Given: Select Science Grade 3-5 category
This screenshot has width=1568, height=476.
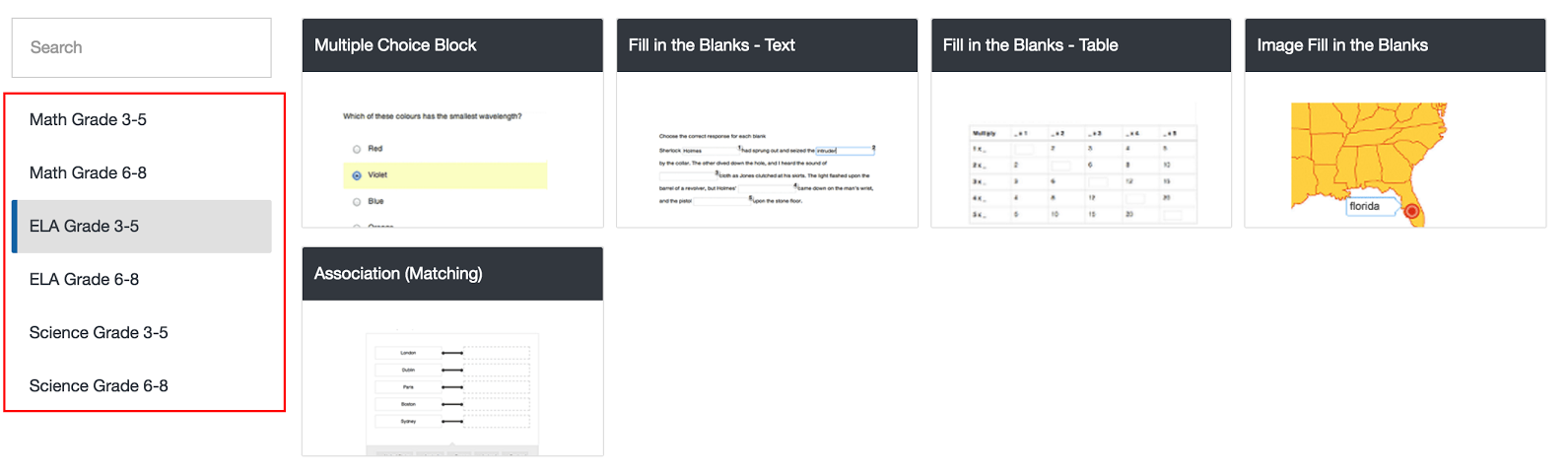Looking at the screenshot, I should pyautogui.click(x=141, y=332).
